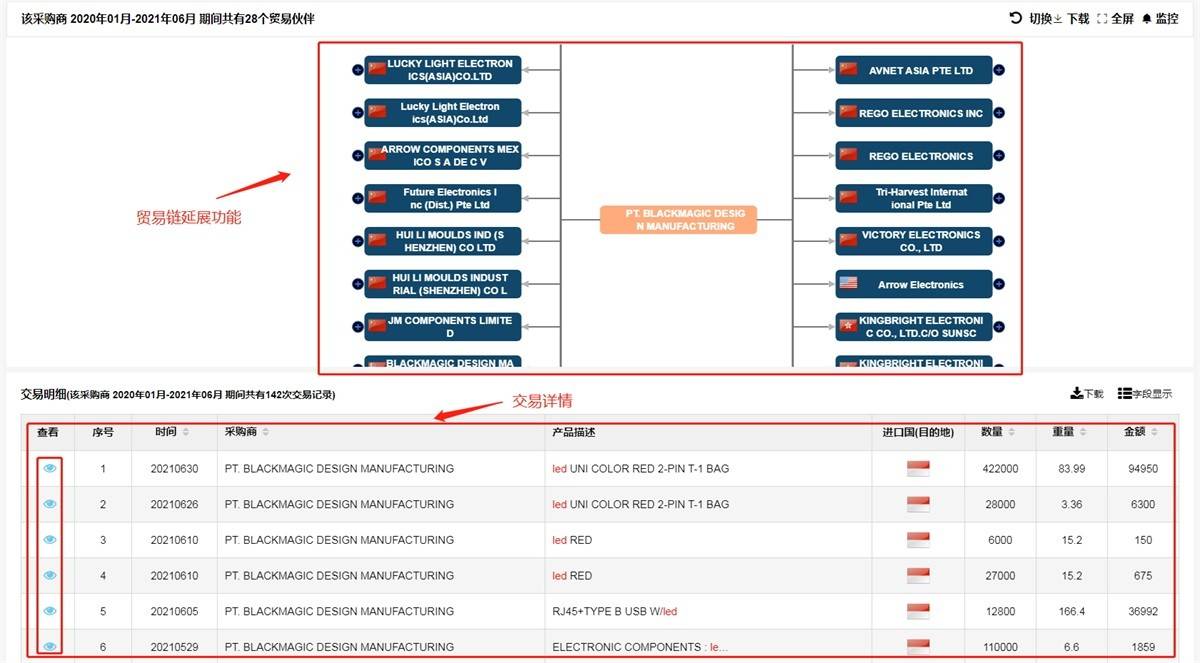
Task: Click the China flag on VICTORY ELECTRONICS
Action: point(848,241)
